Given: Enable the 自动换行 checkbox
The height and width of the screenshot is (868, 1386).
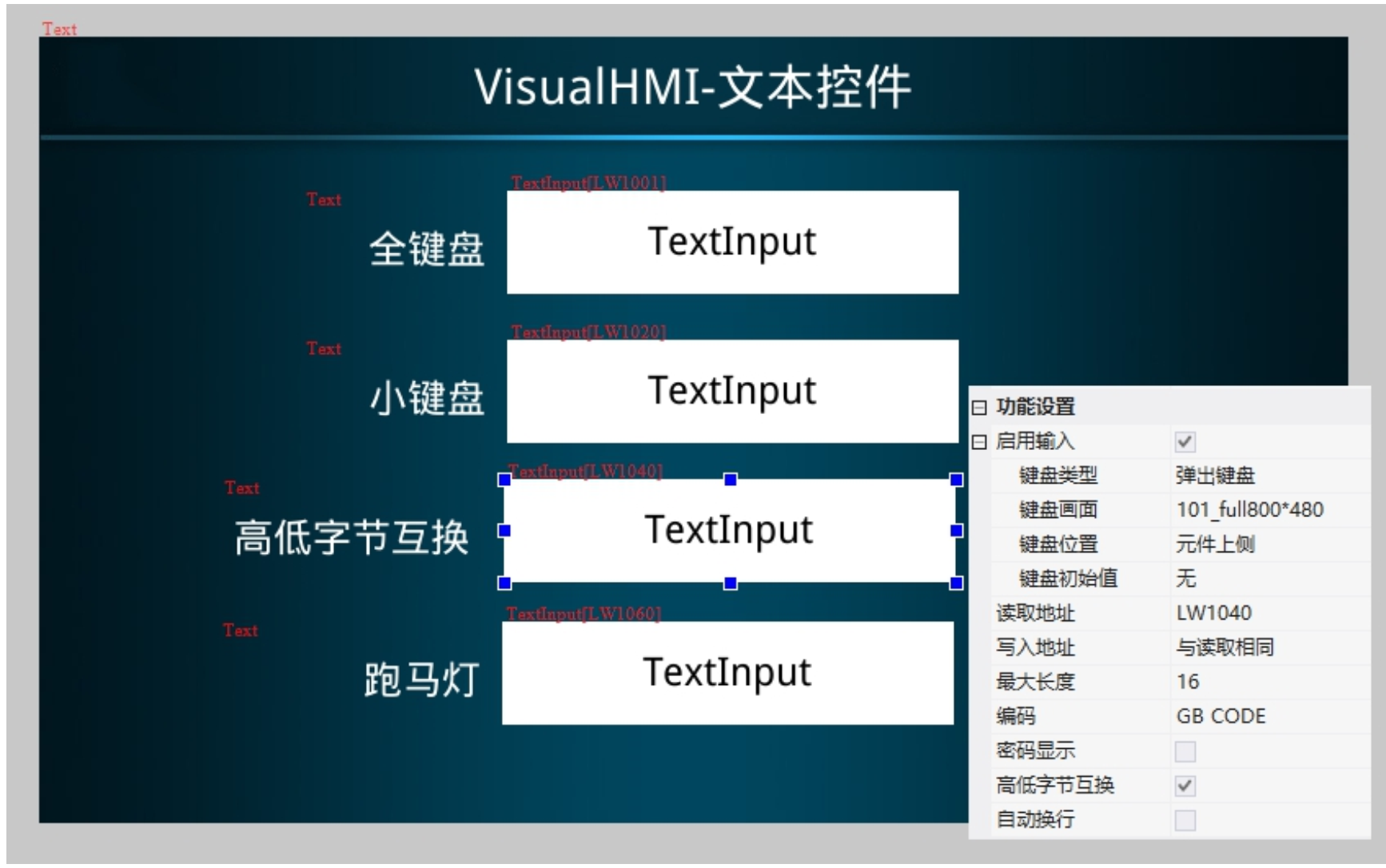Looking at the screenshot, I should [1185, 820].
